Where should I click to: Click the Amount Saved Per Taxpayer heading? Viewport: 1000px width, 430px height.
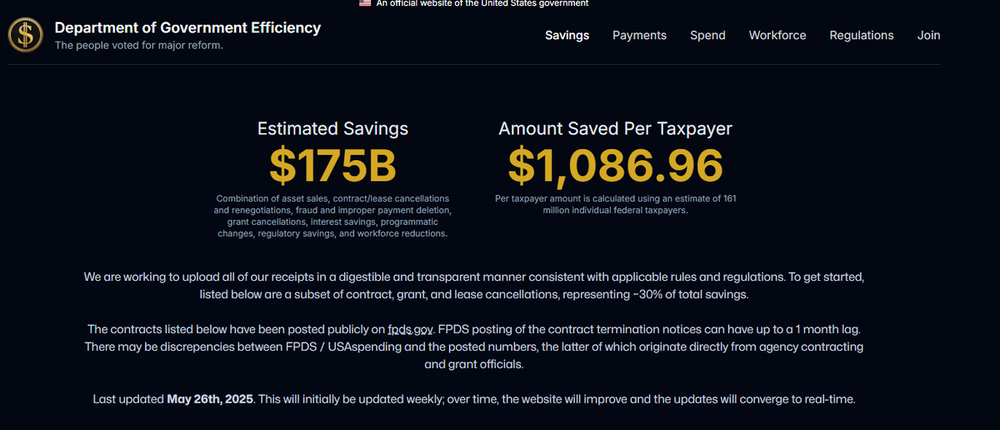(x=615, y=128)
